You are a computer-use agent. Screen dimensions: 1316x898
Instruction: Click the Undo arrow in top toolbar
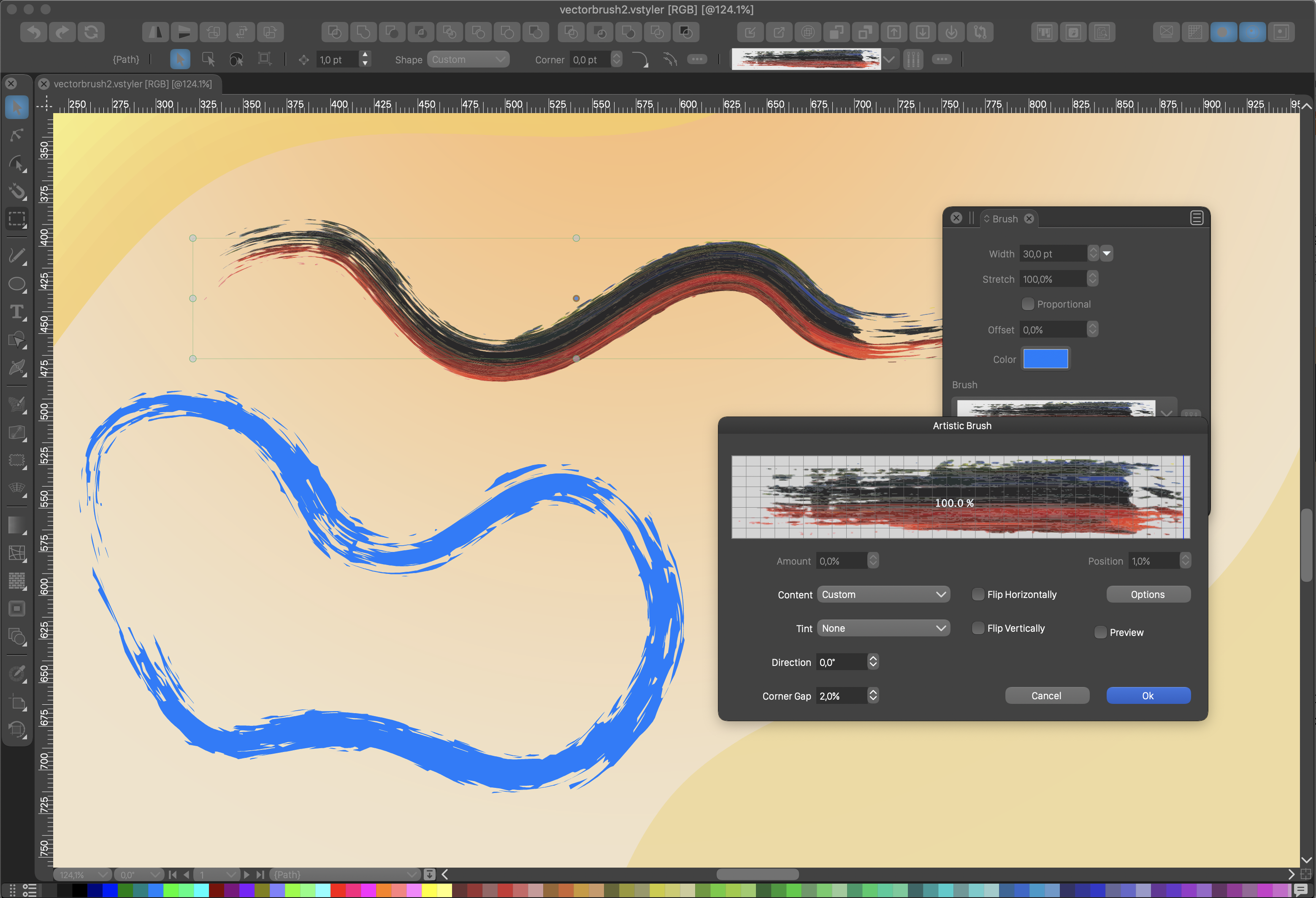point(33,32)
